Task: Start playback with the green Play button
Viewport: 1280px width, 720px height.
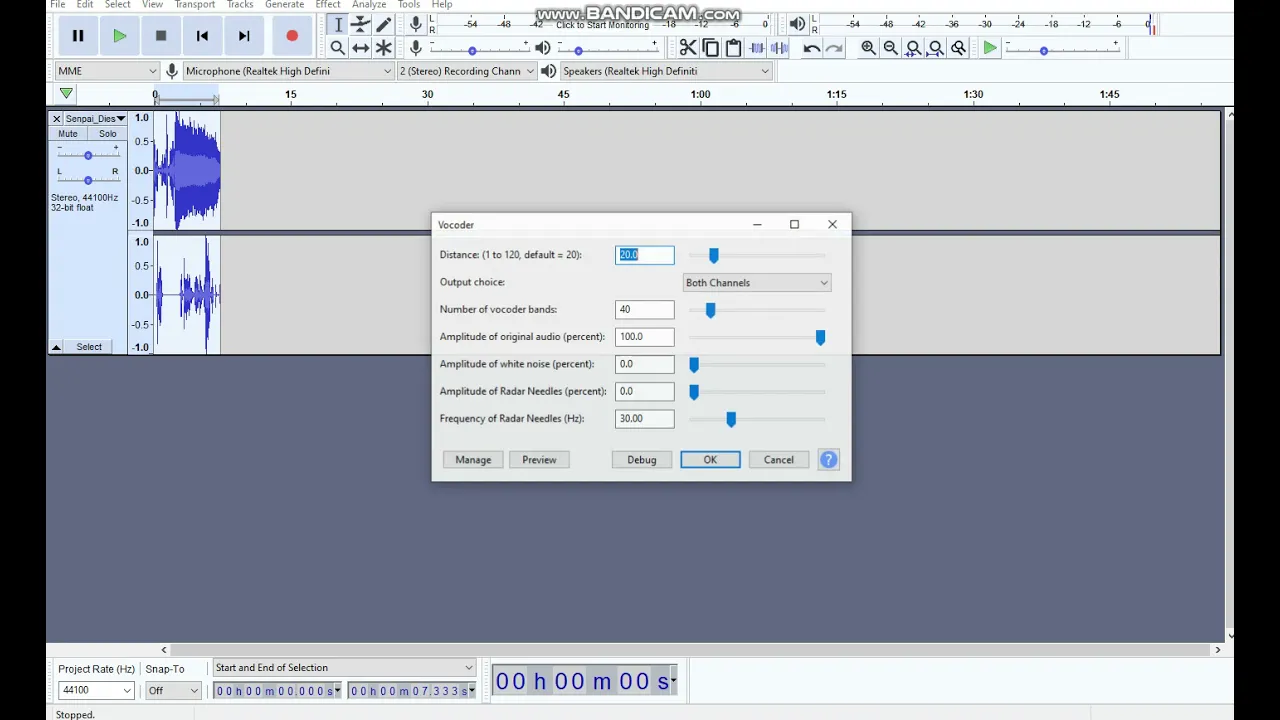Action: coord(119,36)
